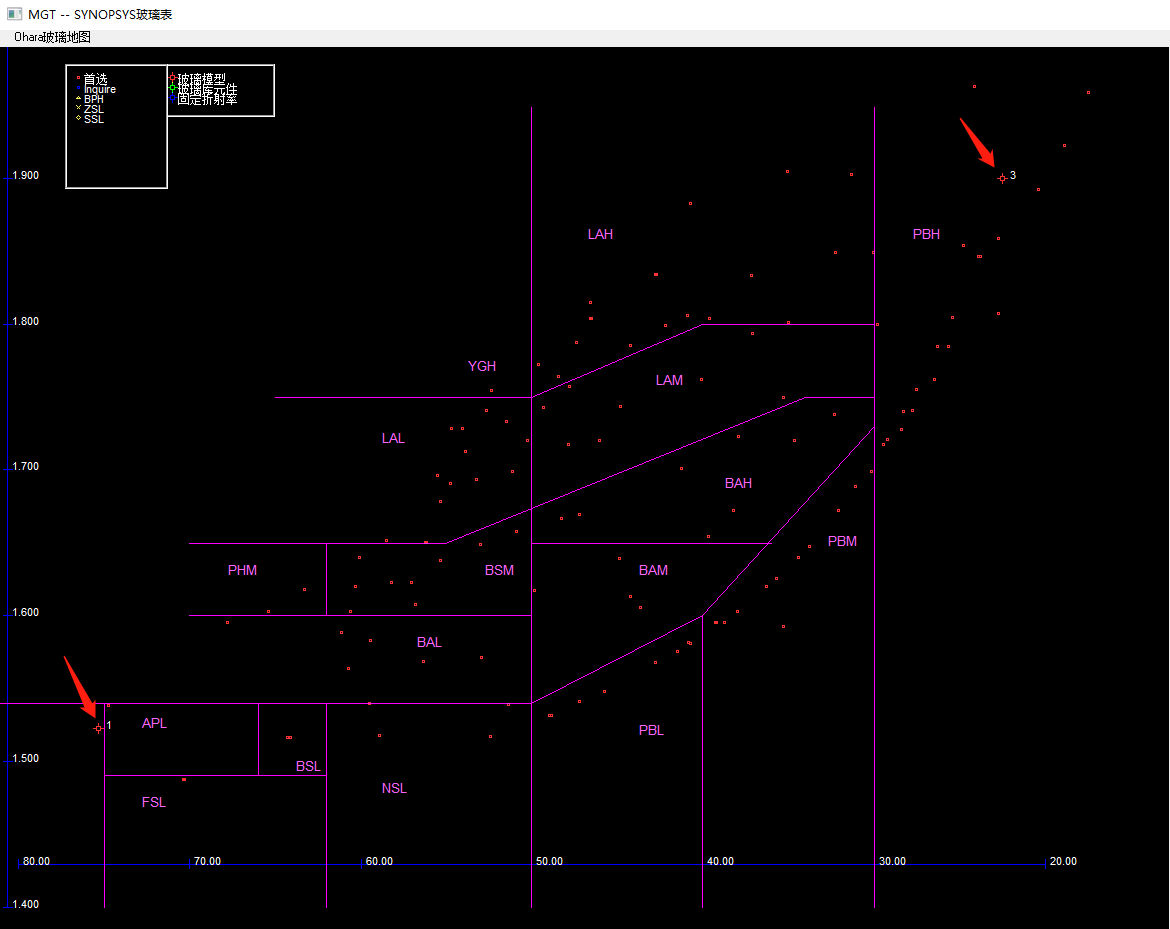This screenshot has height=929, width=1170.
Task: Click the blue Inquire legend square
Action: click(x=78, y=88)
